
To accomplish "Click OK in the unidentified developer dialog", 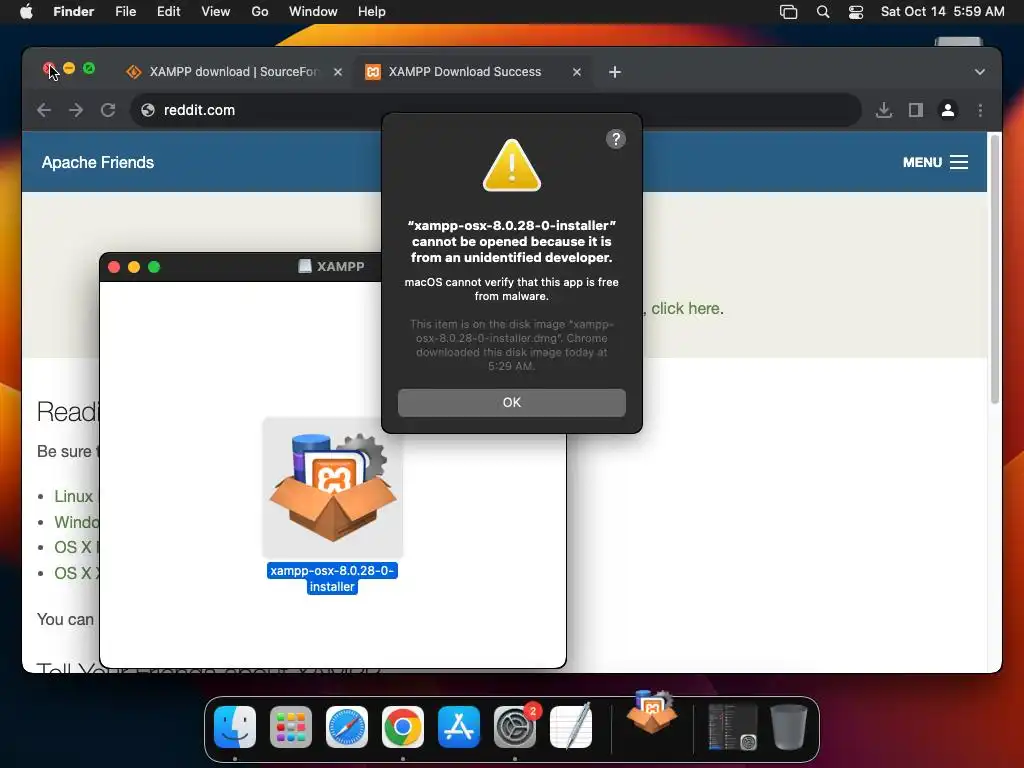I will pyautogui.click(x=511, y=402).
